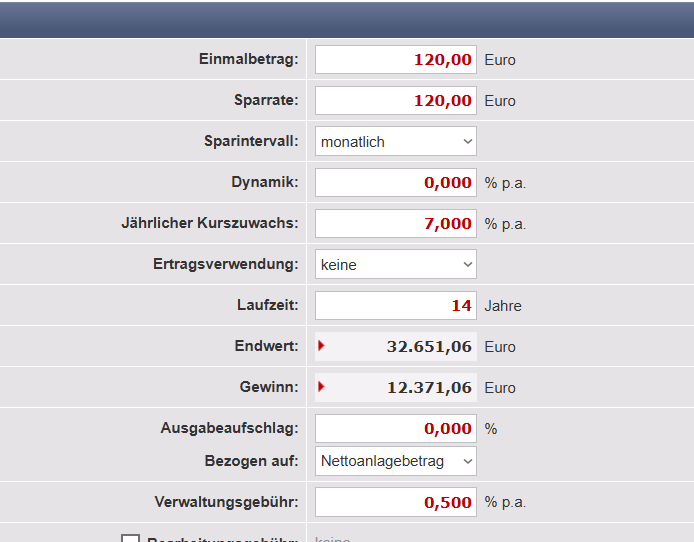Edit the Jährlicher Kurszuwachs field
The image size is (694, 542).
click(x=396, y=224)
